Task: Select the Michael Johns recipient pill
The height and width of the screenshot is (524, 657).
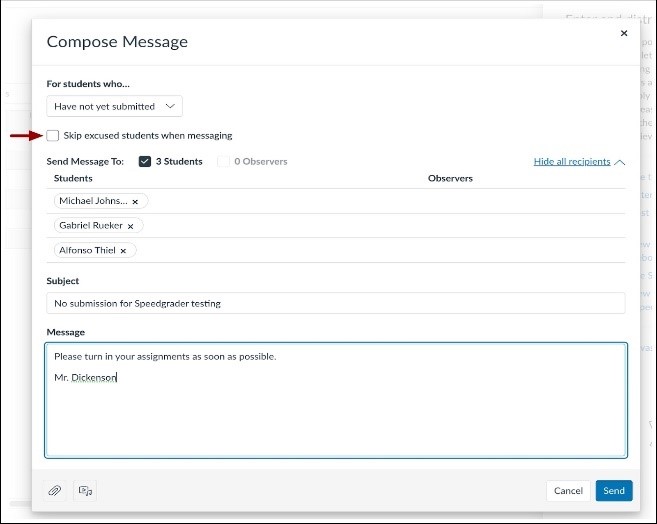Action: coord(101,201)
